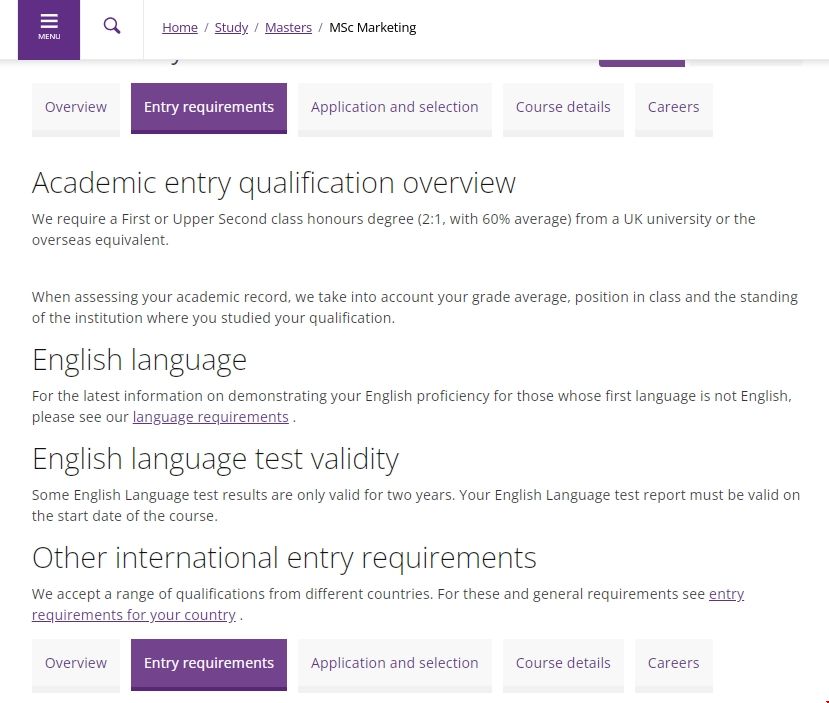The height and width of the screenshot is (703, 829).
Task: Open Careers in the upper tab bar
Action: 673,108
